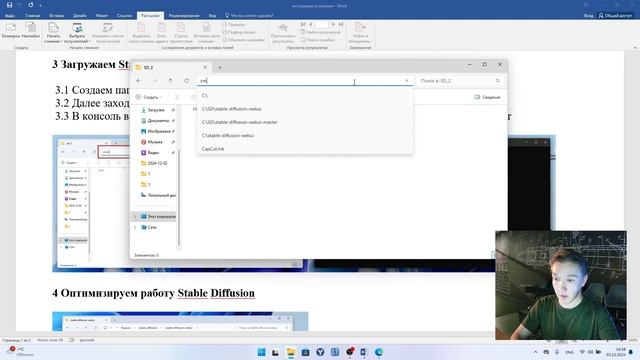Open the Файл tab in Word
This screenshot has height=360, width=640.
(10, 16)
